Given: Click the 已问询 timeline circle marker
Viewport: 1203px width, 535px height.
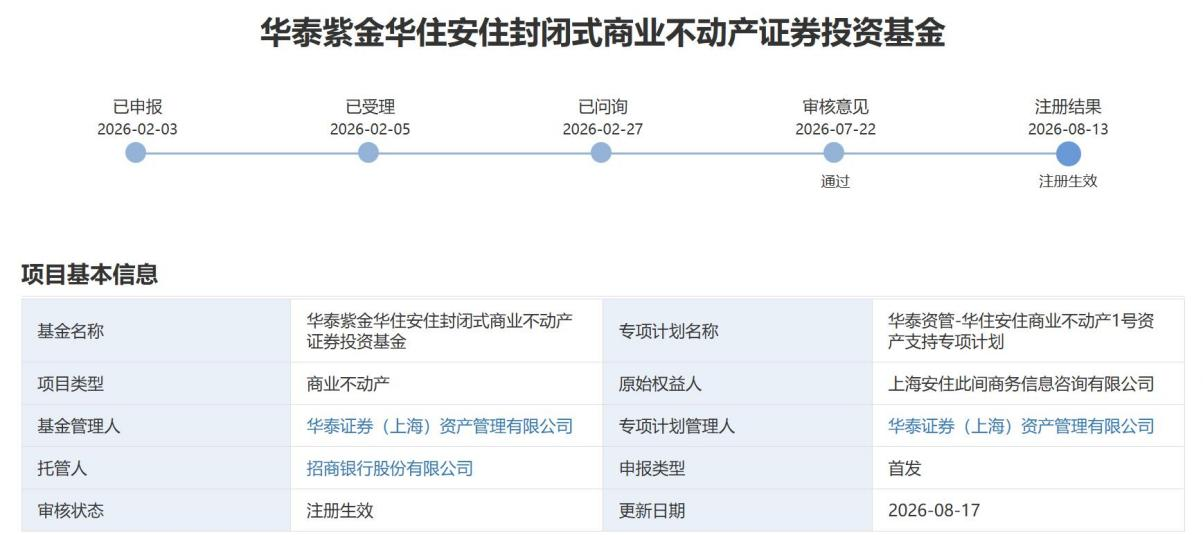Looking at the screenshot, I should tap(600, 152).
